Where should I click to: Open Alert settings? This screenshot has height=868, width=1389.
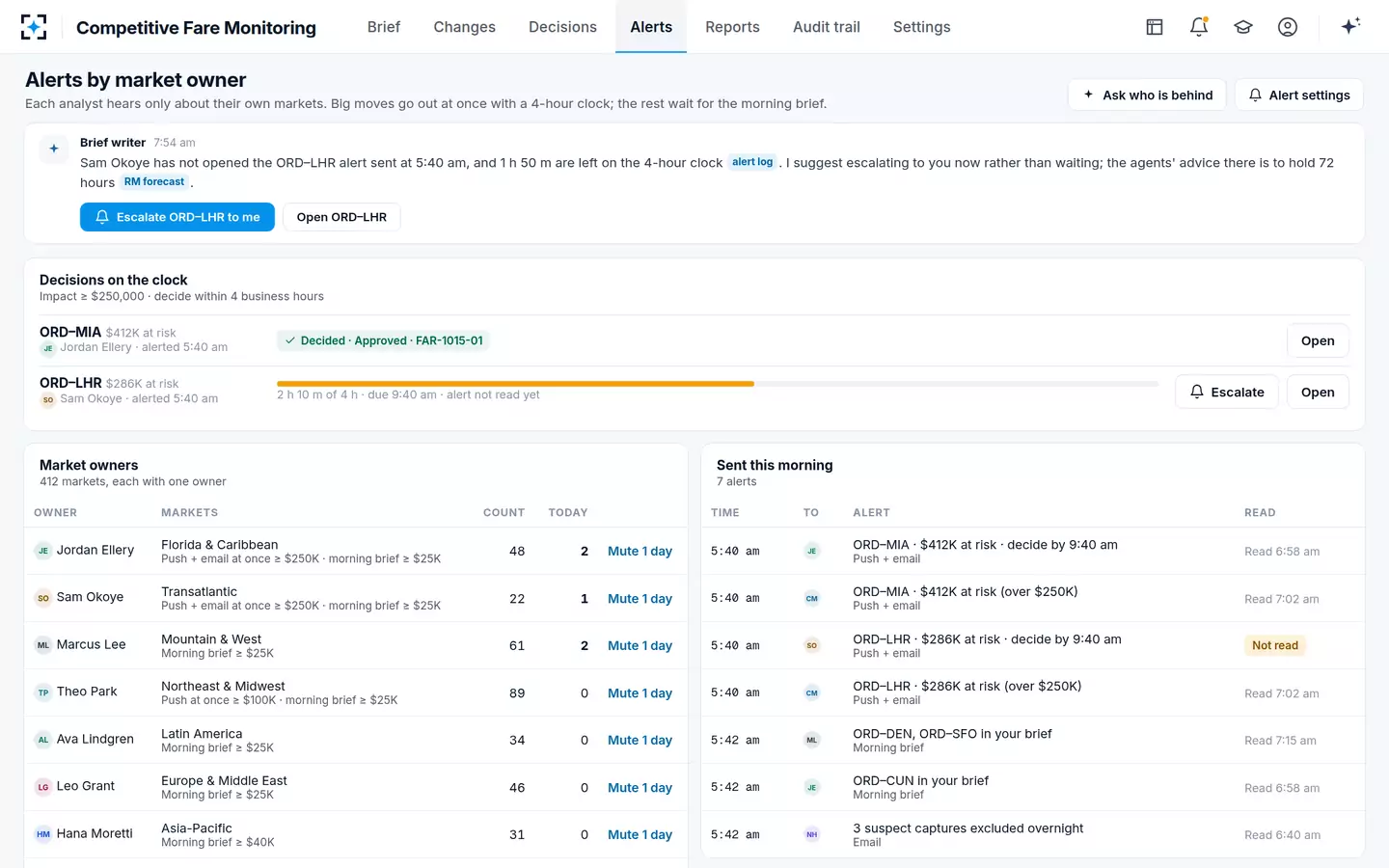[x=1299, y=95]
